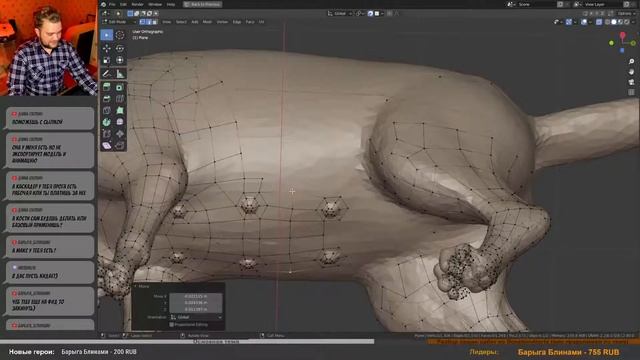Select the Select Box tool
640x360 pixels.
click(x=107, y=35)
